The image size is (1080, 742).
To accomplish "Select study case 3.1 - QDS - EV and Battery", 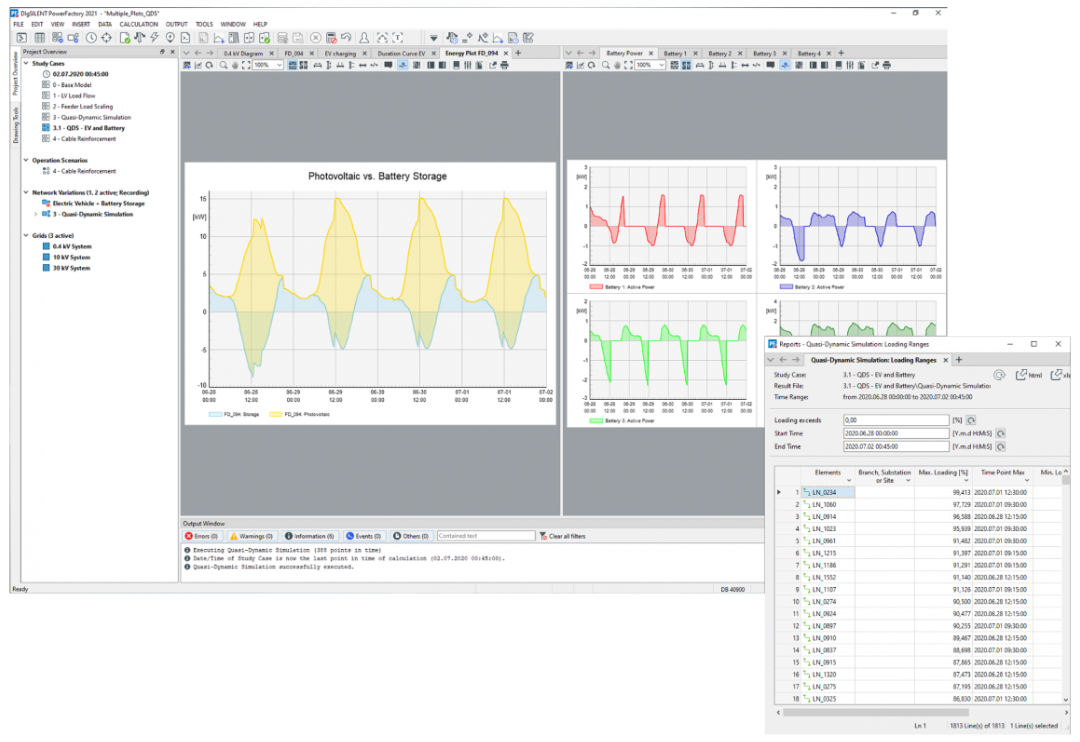I will (88, 128).
